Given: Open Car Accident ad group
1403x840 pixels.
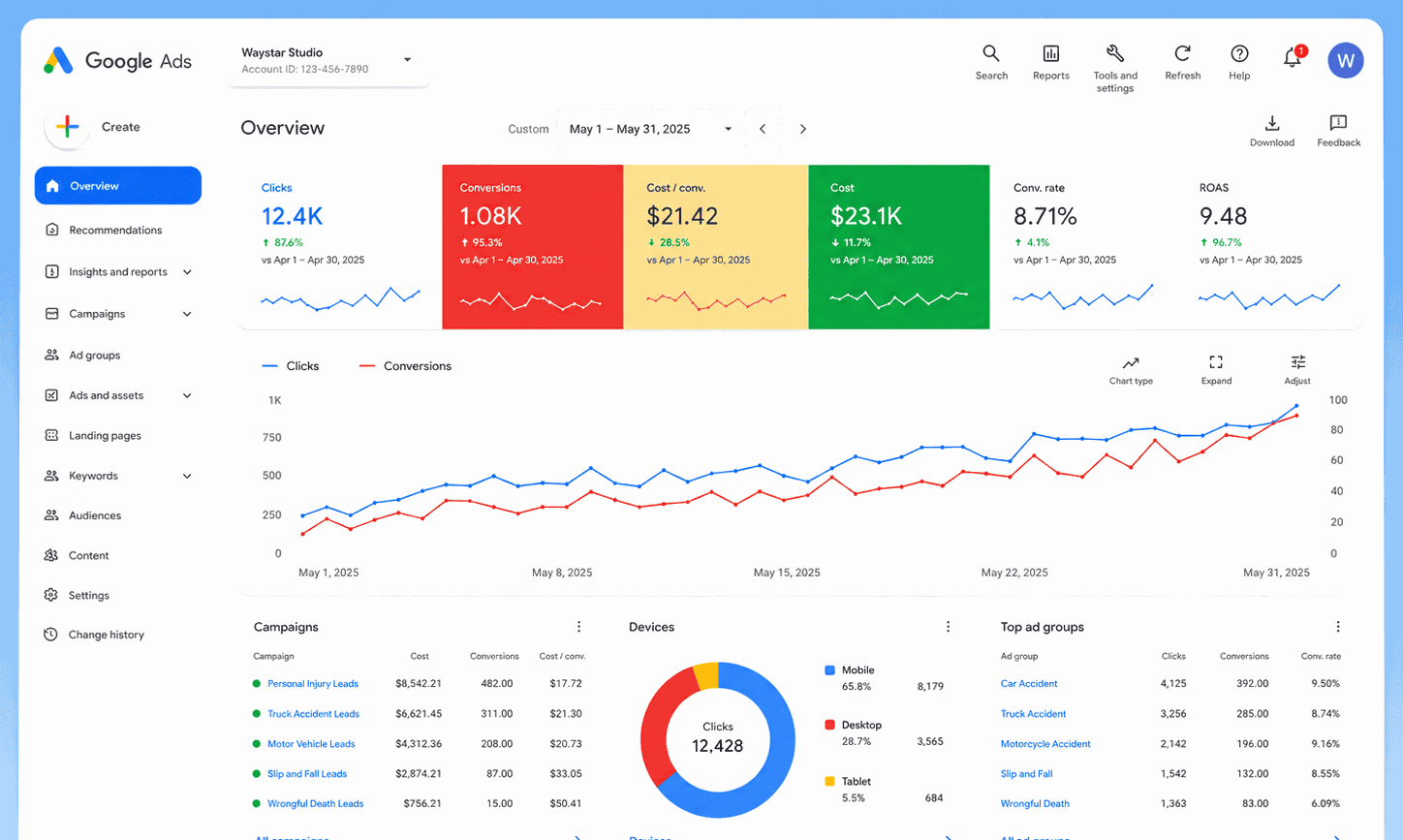Looking at the screenshot, I should (1029, 684).
